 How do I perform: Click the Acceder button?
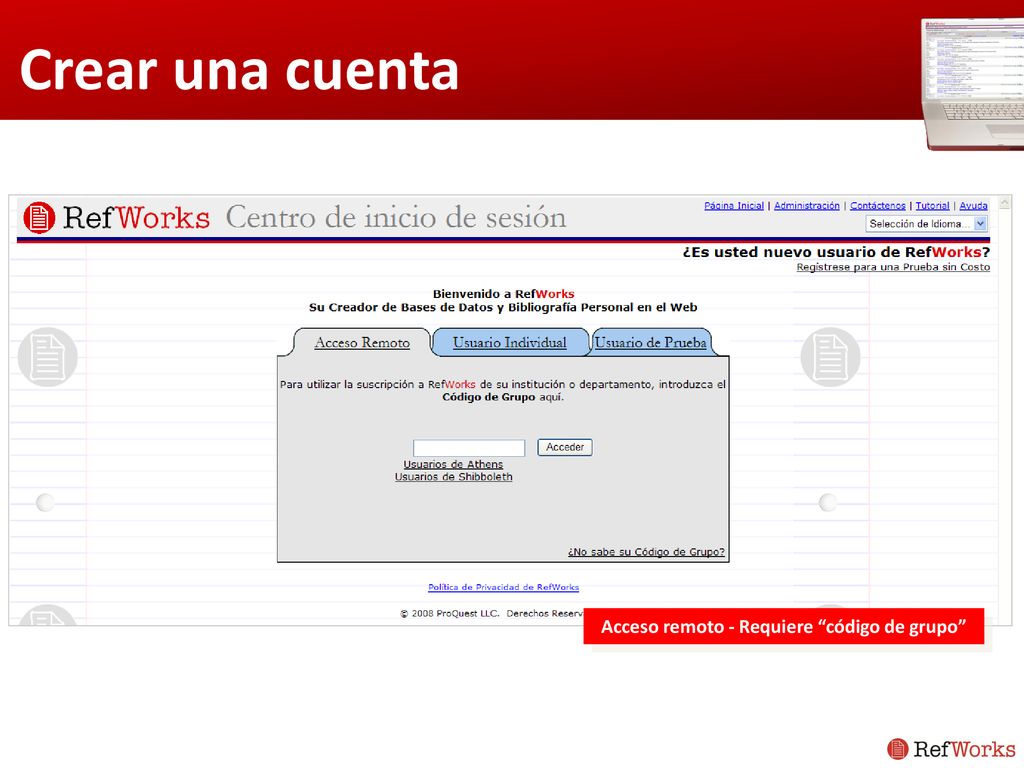(x=565, y=447)
